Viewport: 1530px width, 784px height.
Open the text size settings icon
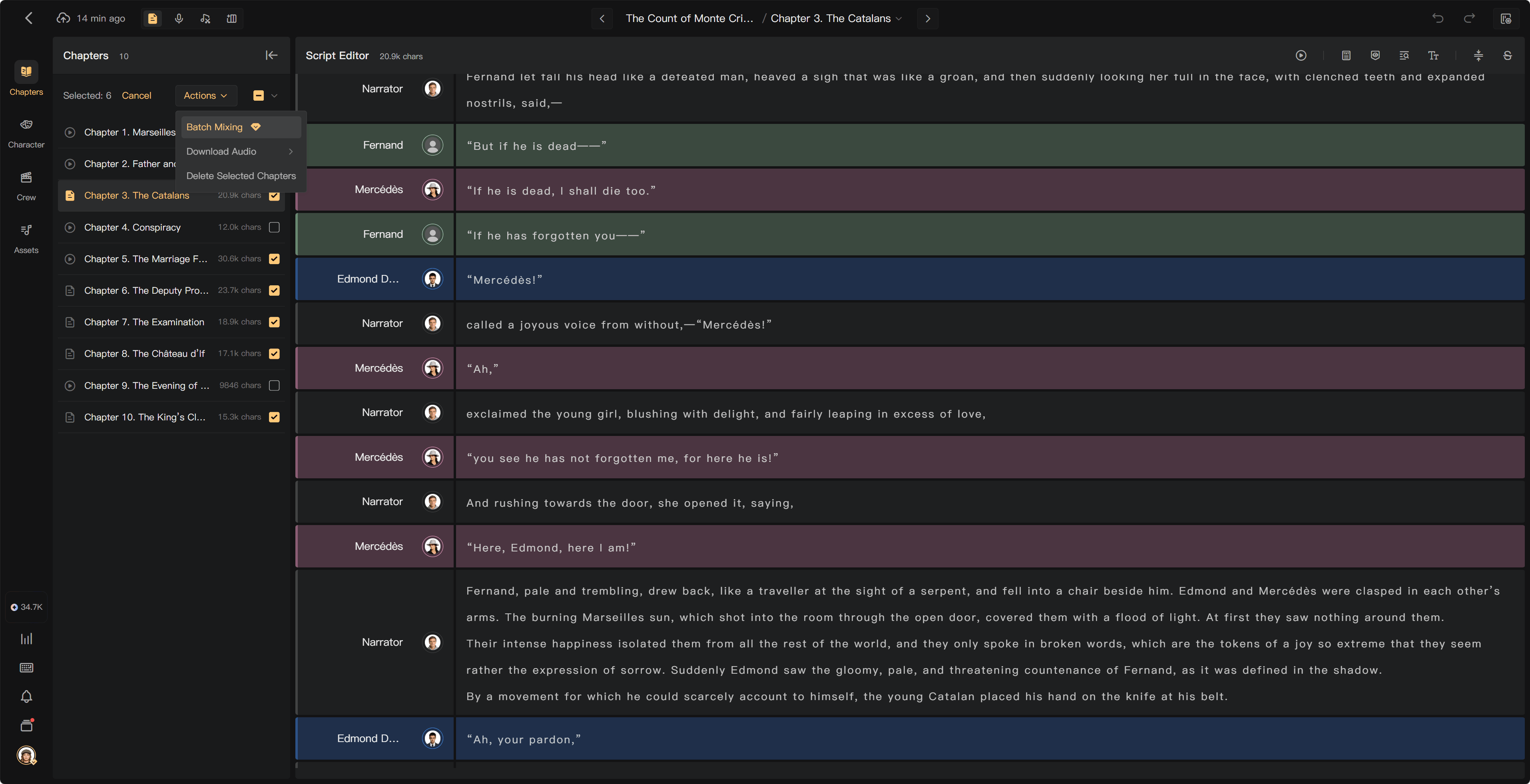tap(1433, 55)
